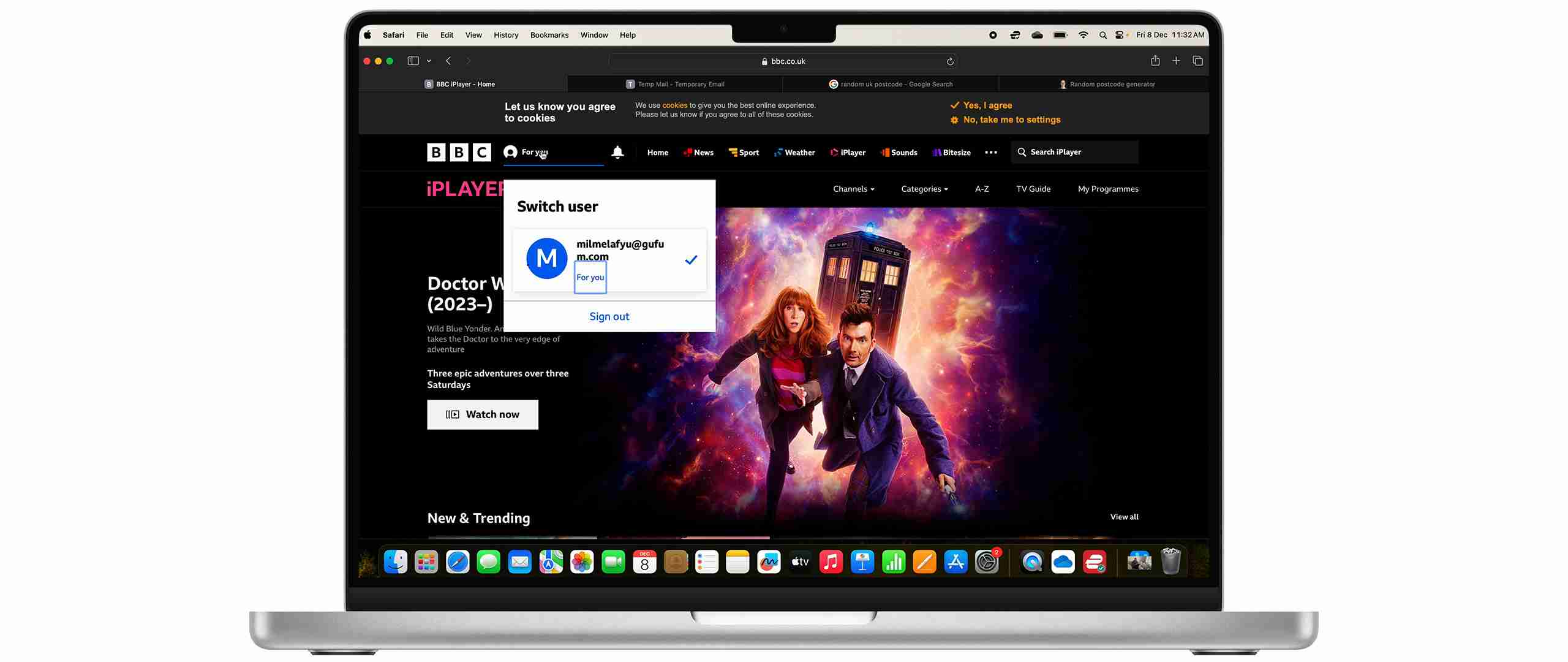Open the Apple menu
Image resolution: width=1568 pixels, height=662 pixels.
367,35
